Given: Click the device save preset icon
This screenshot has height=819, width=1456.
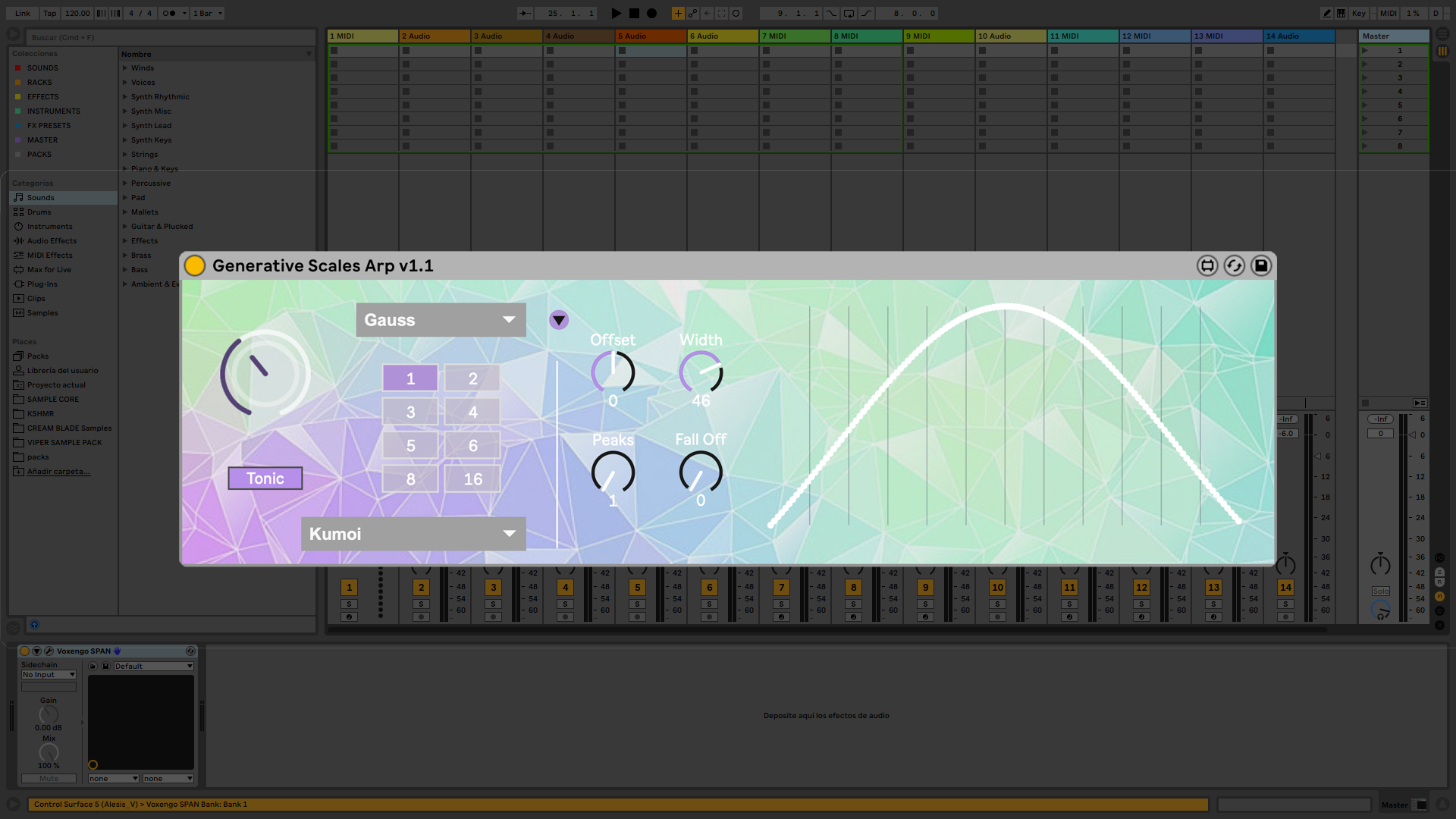Looking at the screenshot, I should (x=1260, y=265).
